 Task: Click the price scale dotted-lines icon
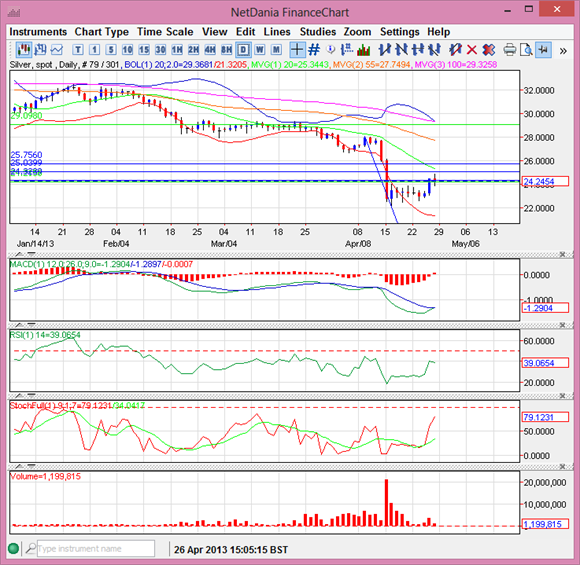[x=347, y=50]
